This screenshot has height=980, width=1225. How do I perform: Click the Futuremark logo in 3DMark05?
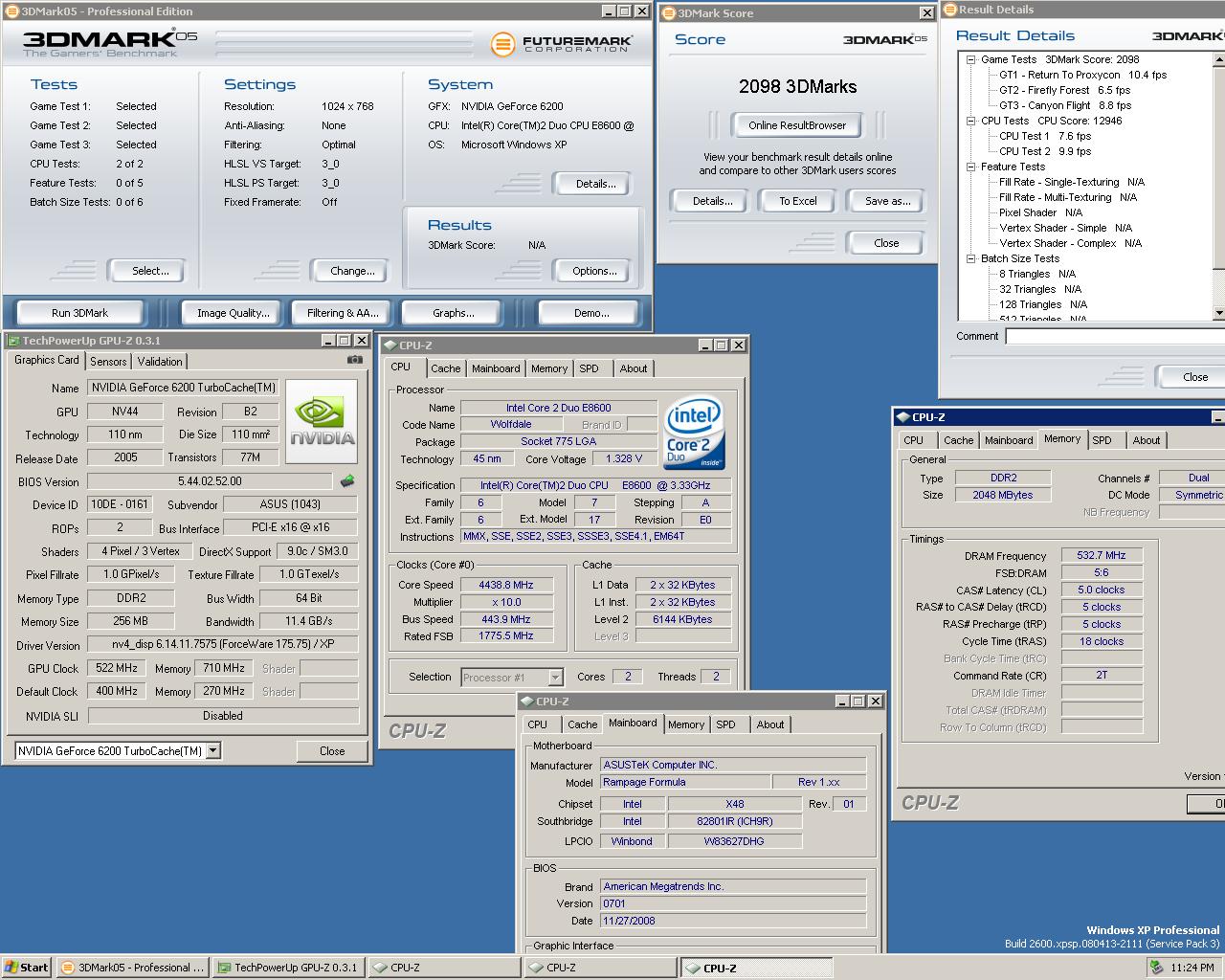(x=561, y=44)
